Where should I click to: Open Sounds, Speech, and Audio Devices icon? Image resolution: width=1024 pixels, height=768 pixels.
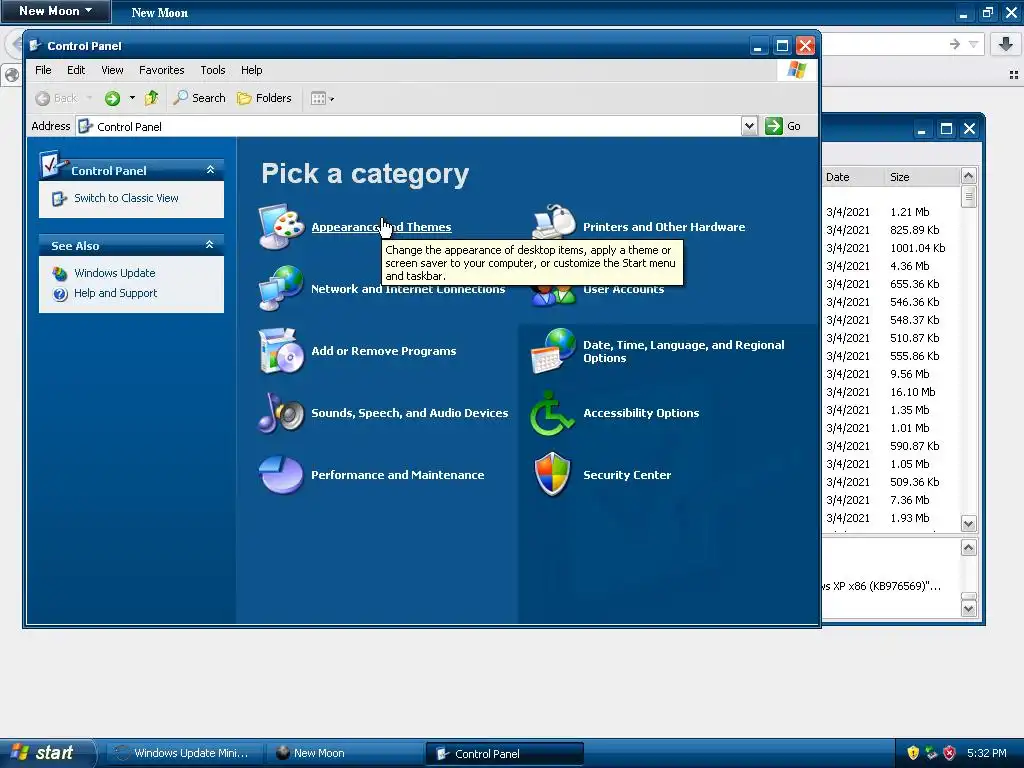(281, 413)
